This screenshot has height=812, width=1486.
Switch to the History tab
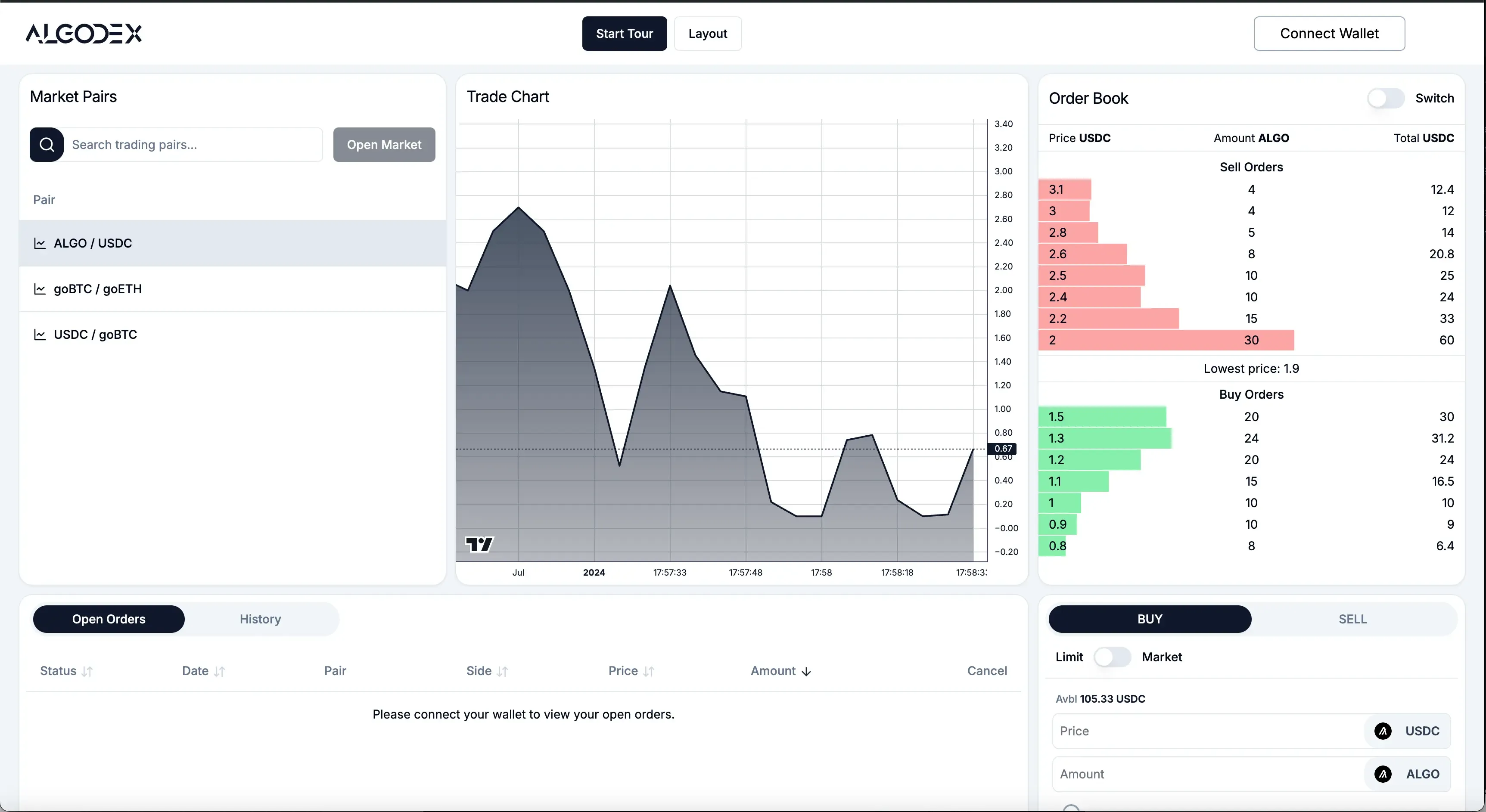(x=260, y=620)
